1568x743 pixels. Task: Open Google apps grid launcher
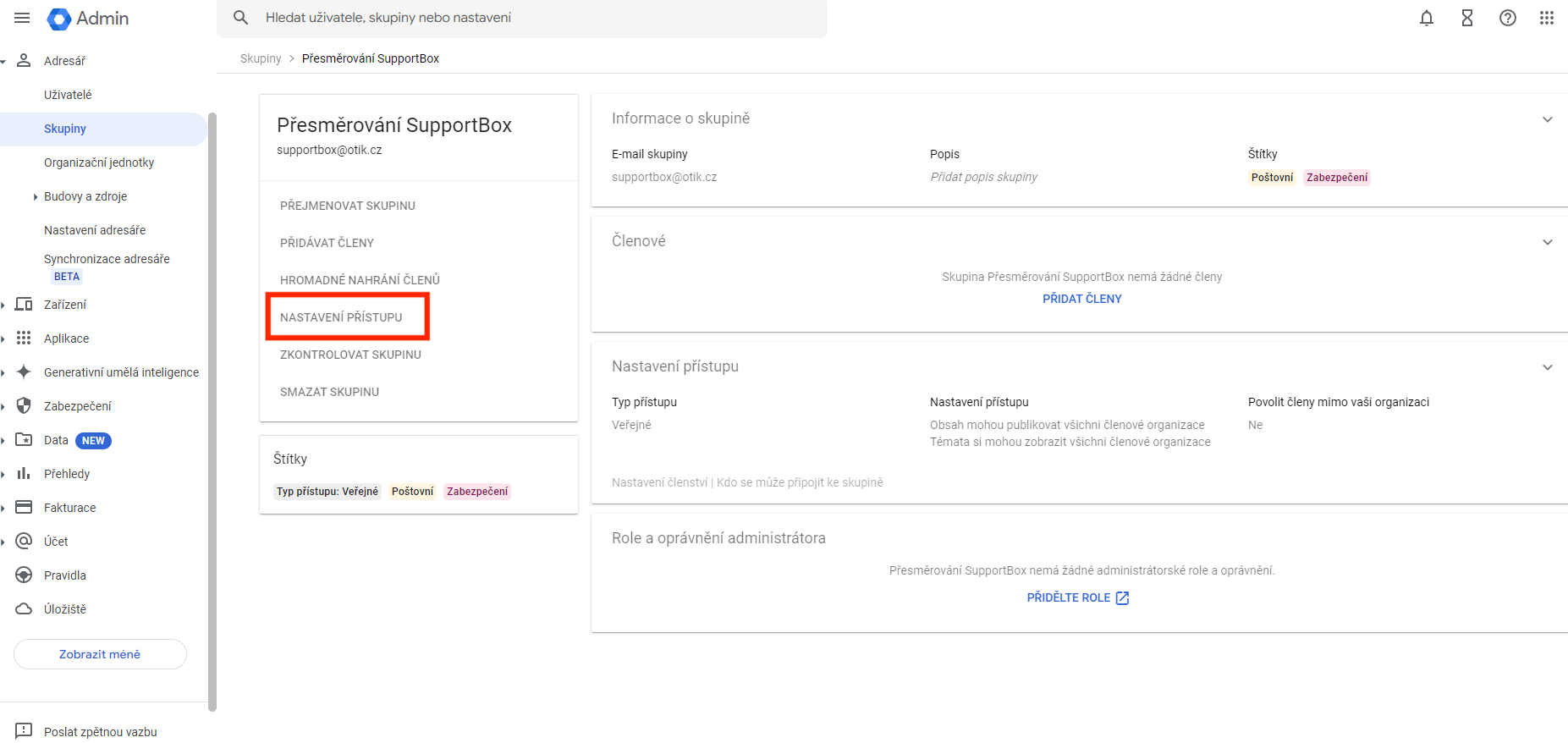(x=1547, y=18)
